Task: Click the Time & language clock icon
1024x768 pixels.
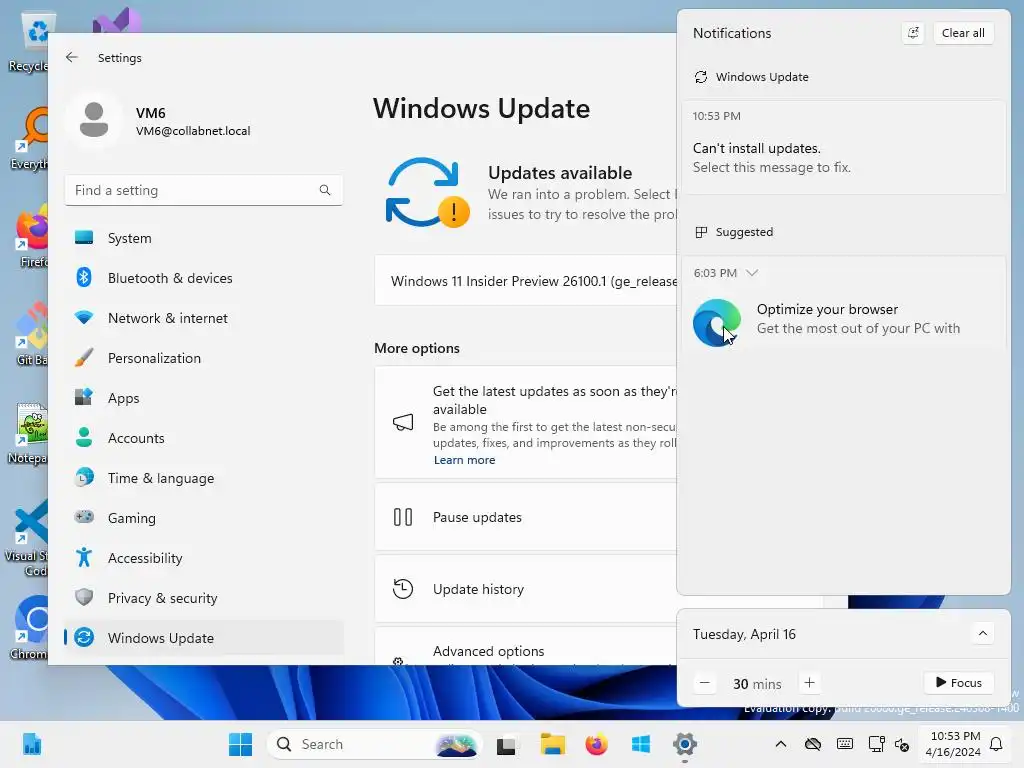Action: pos(84,477)
